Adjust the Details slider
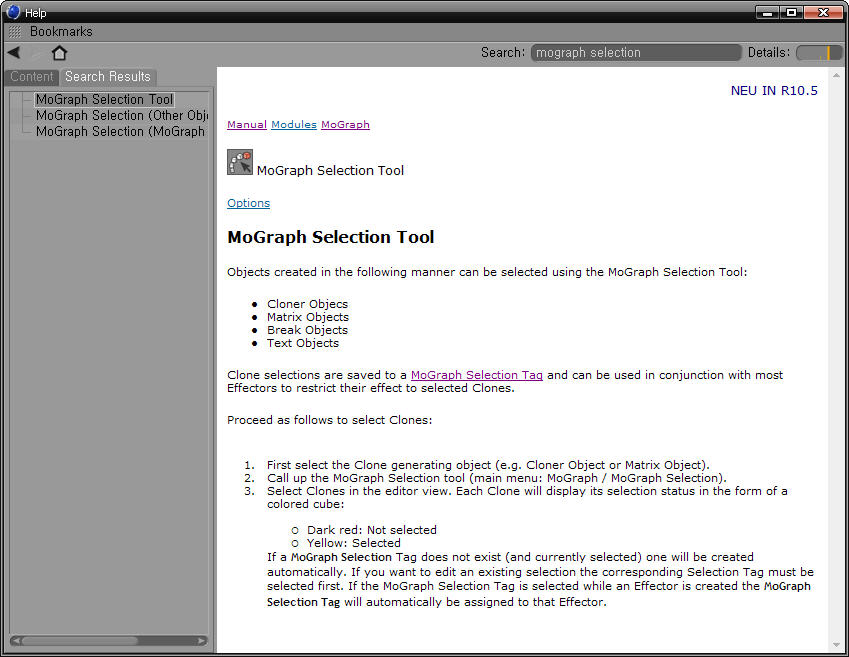Screen dimensions: 849x657 coord(819,53)
